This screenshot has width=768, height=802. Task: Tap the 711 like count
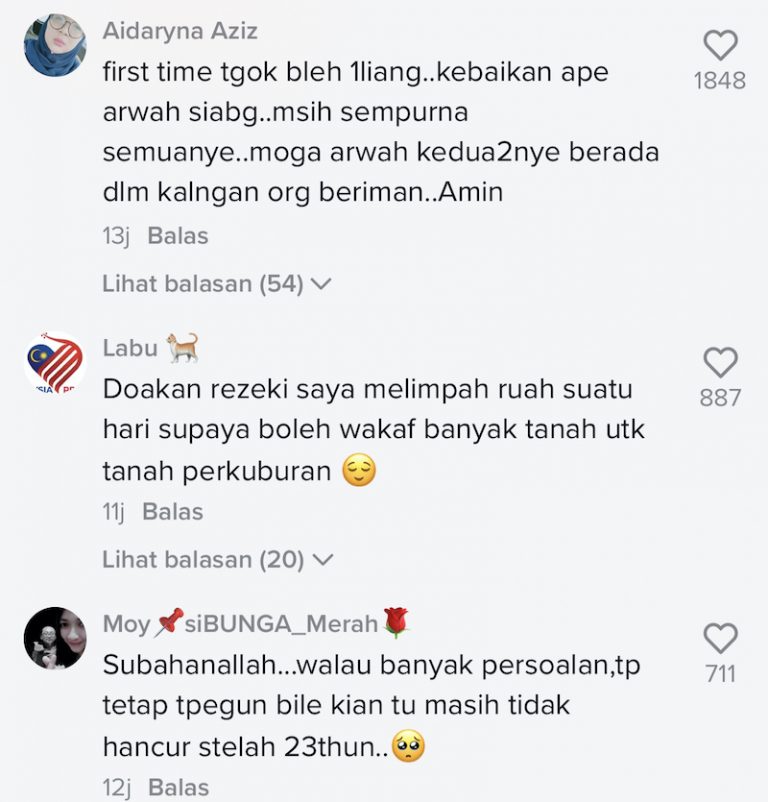pos(720,674)
